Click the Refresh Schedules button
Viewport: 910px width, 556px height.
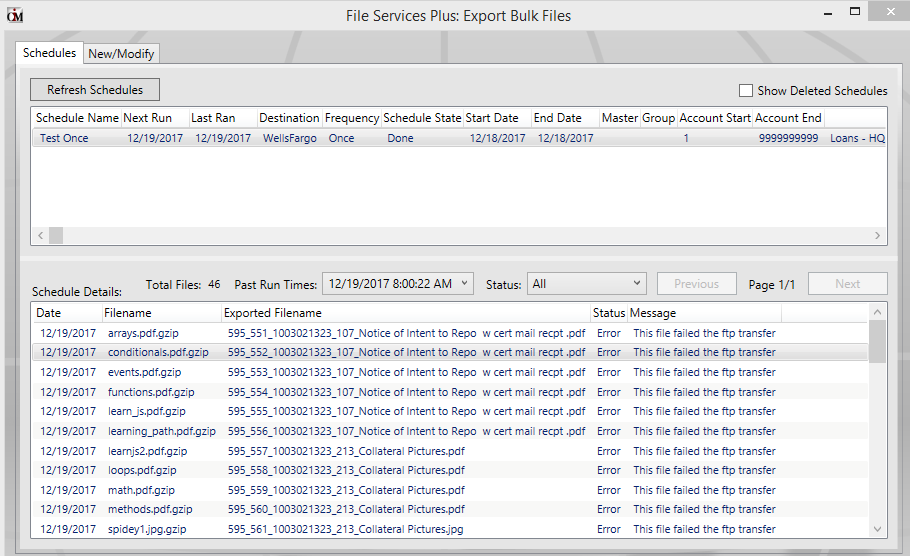click(x=95, y=90)
